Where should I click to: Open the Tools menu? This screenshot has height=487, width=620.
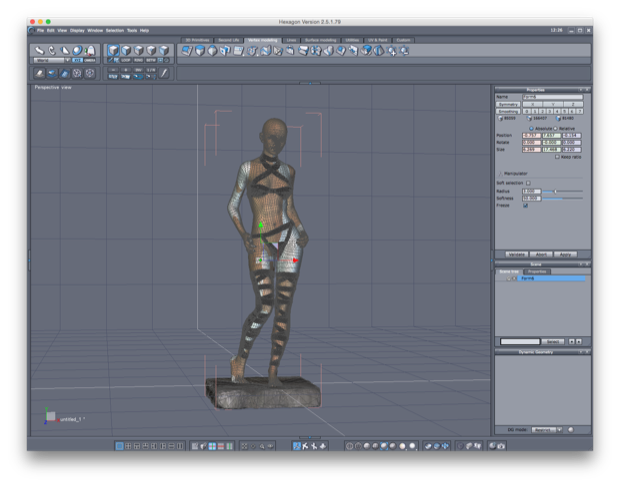point(132,30)
